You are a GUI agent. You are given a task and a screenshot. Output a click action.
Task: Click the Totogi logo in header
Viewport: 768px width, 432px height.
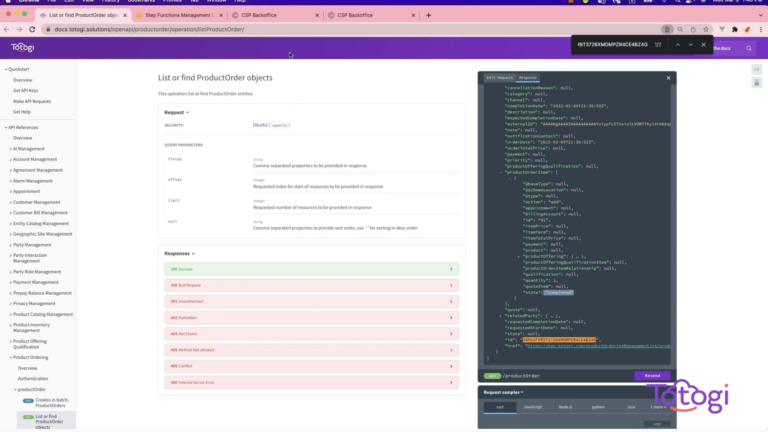(22, 47)
